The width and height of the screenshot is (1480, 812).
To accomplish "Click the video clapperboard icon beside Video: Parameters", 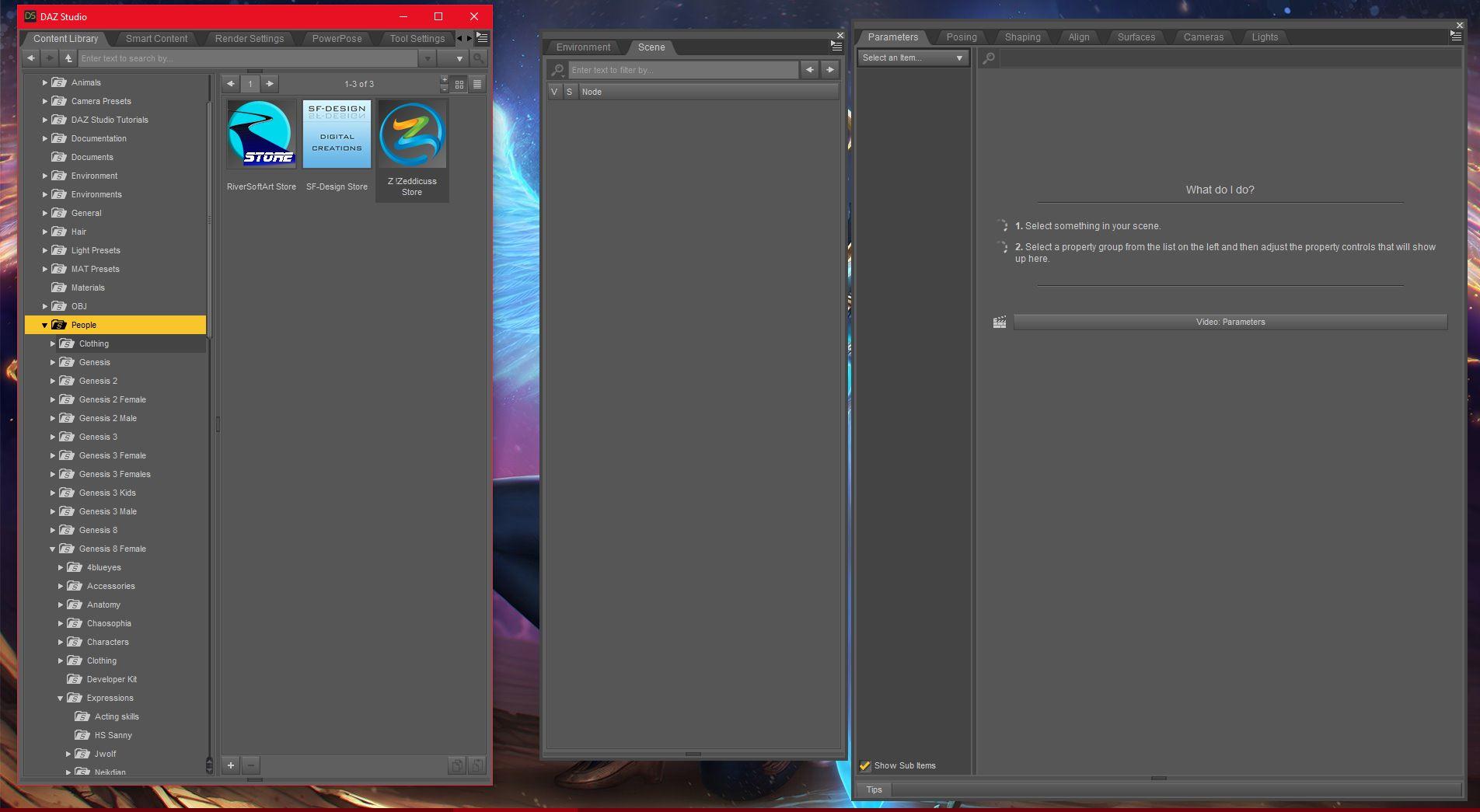I will (1000, 322).
